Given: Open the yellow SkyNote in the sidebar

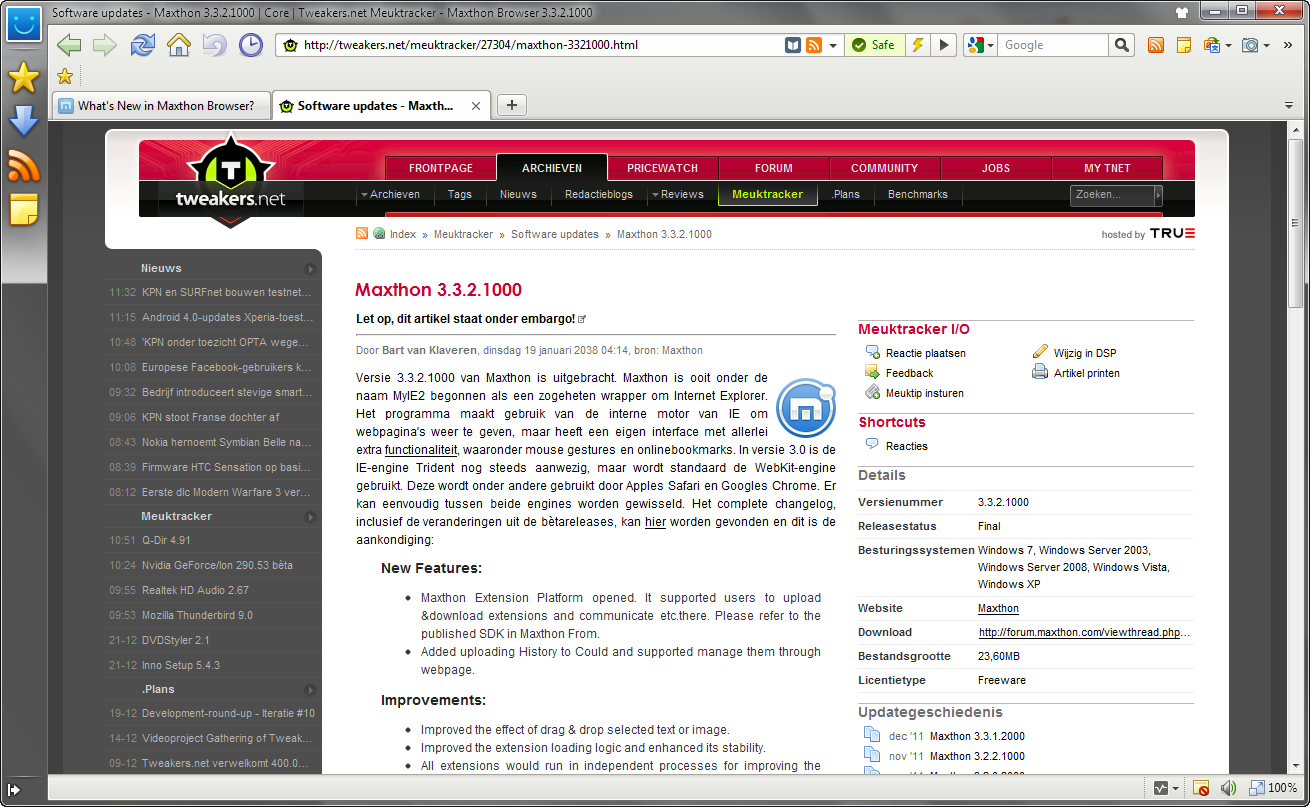Looking at the screenshot, I should point(23,209).
